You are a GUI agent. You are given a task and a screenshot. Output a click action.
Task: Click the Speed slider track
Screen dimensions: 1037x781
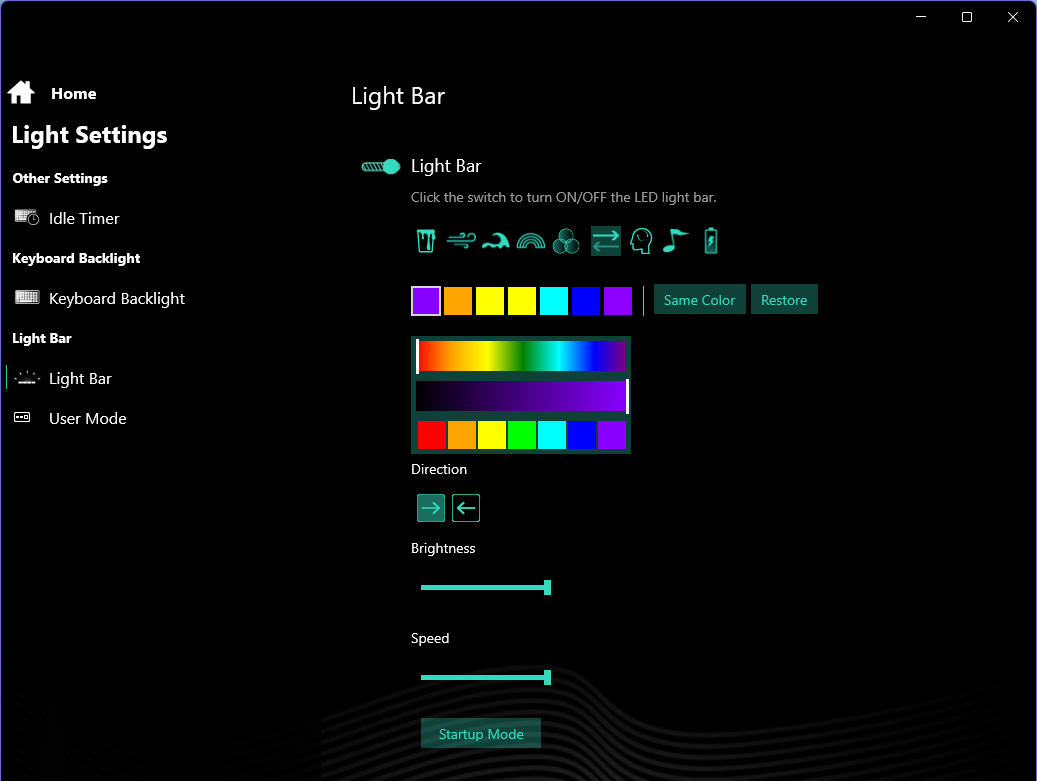(x=485, y=677)
